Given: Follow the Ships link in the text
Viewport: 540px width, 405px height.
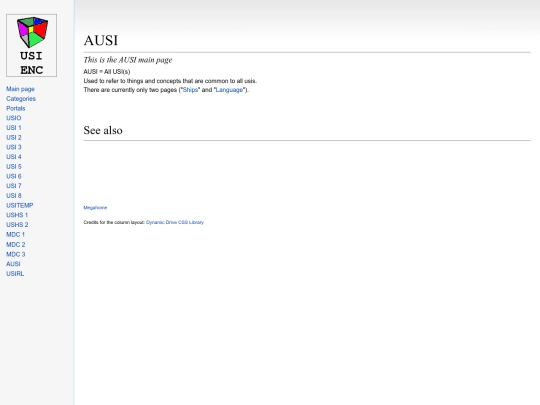Looking at the screenshot, I should (190, 90).
